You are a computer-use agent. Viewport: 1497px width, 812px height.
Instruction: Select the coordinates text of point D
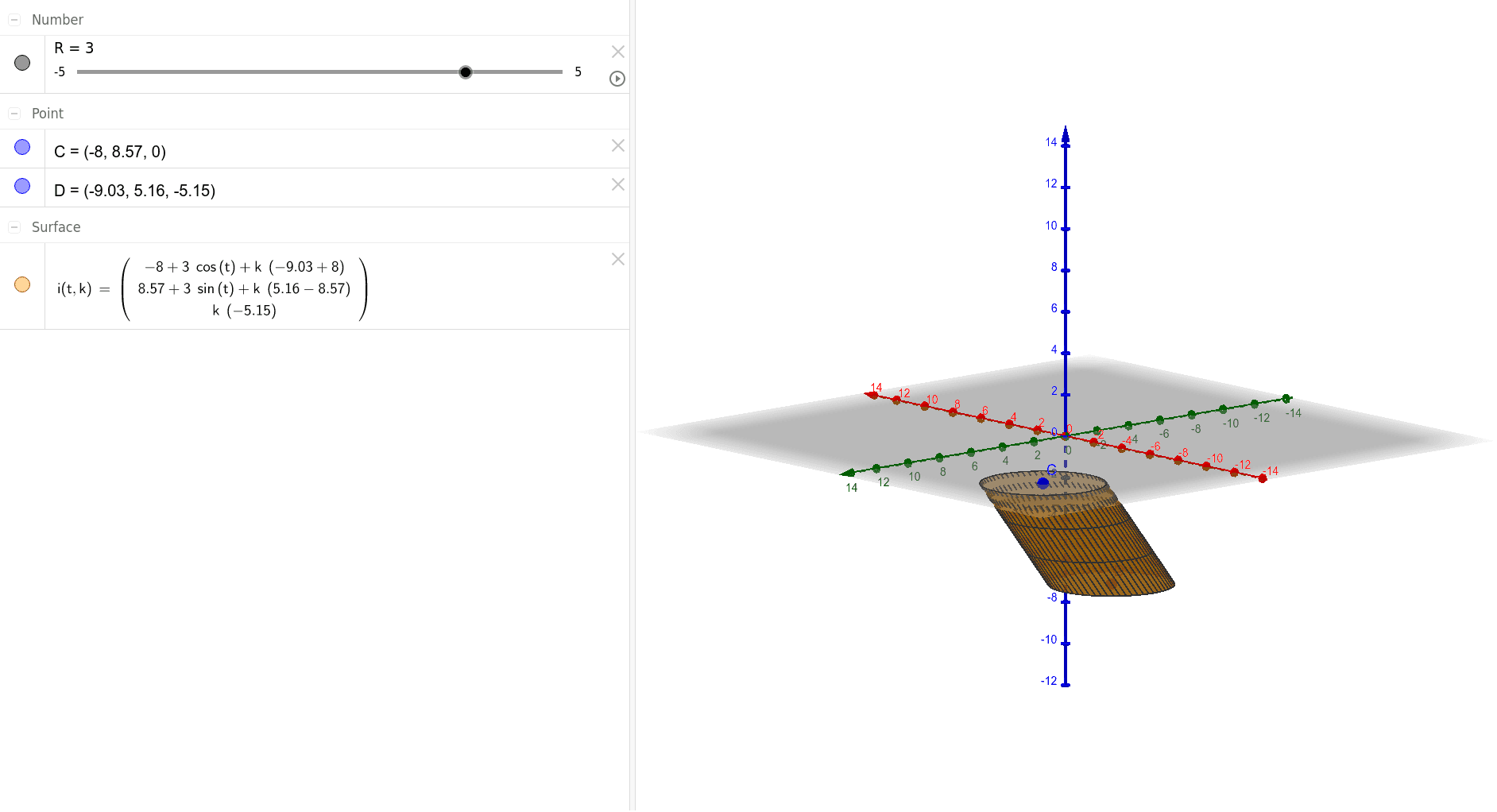[134, 190]
